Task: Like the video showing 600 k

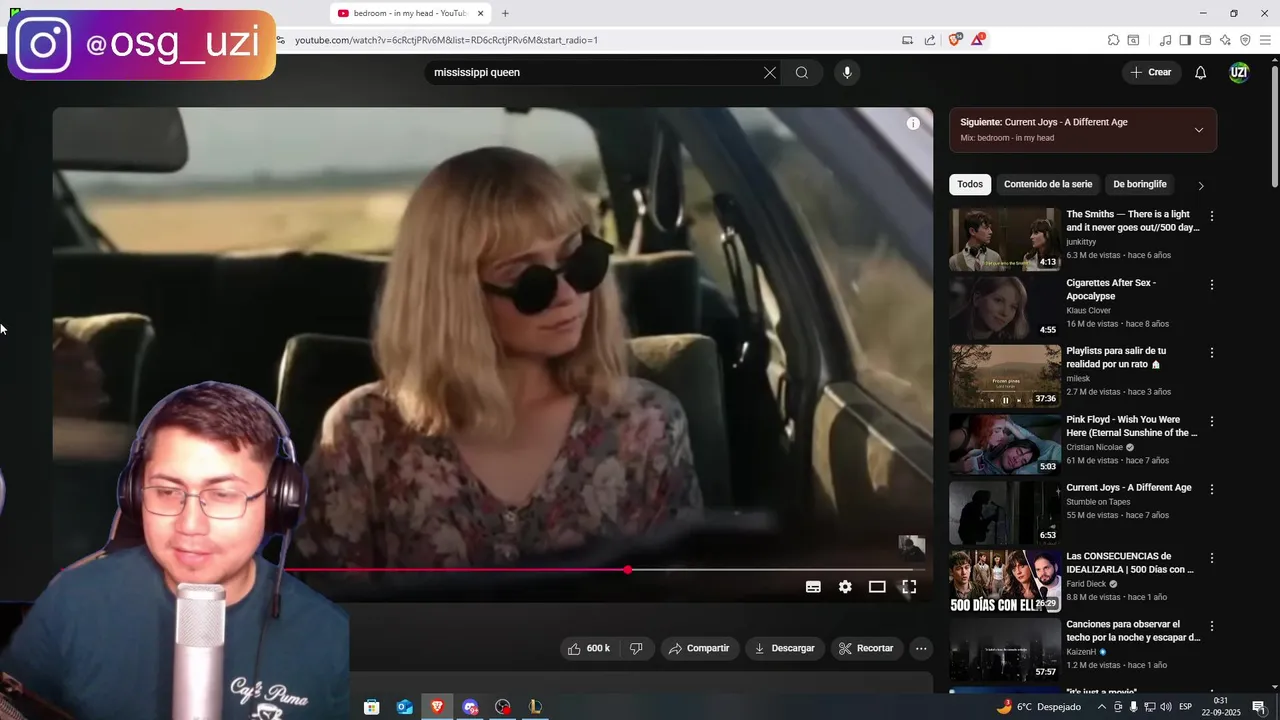Action: 589,648
